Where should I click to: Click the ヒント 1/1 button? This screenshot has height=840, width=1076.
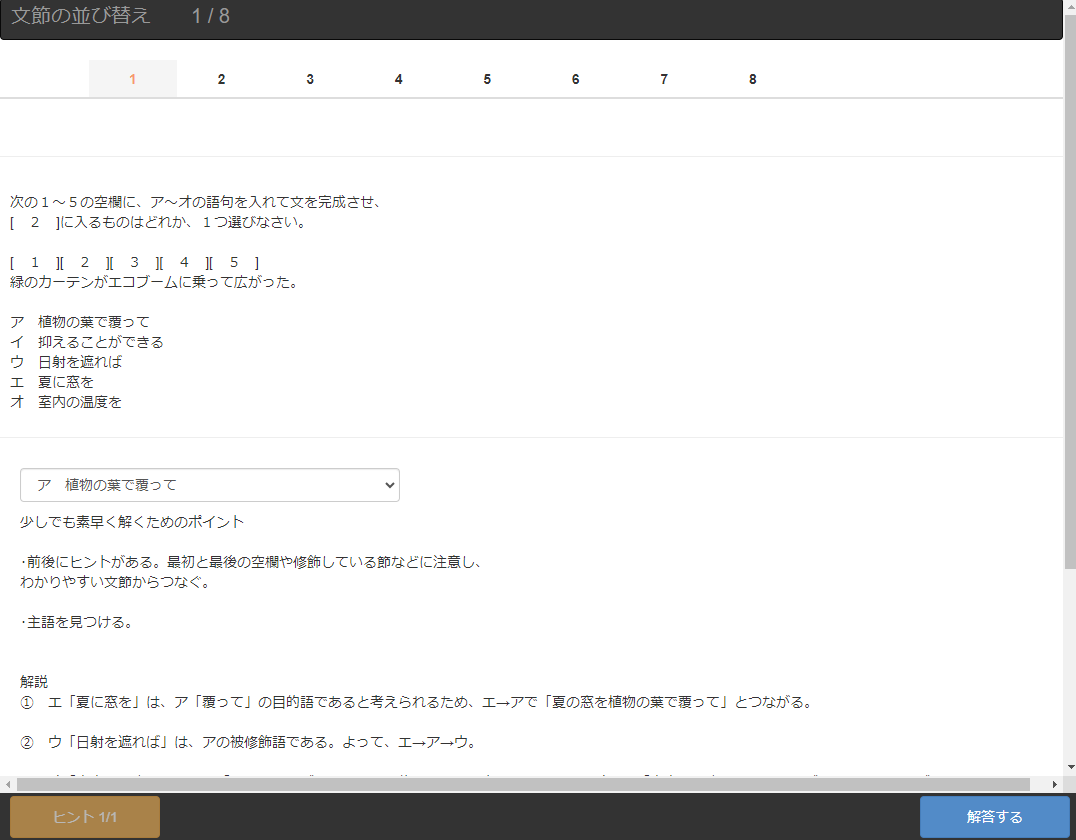pos(85,817)
